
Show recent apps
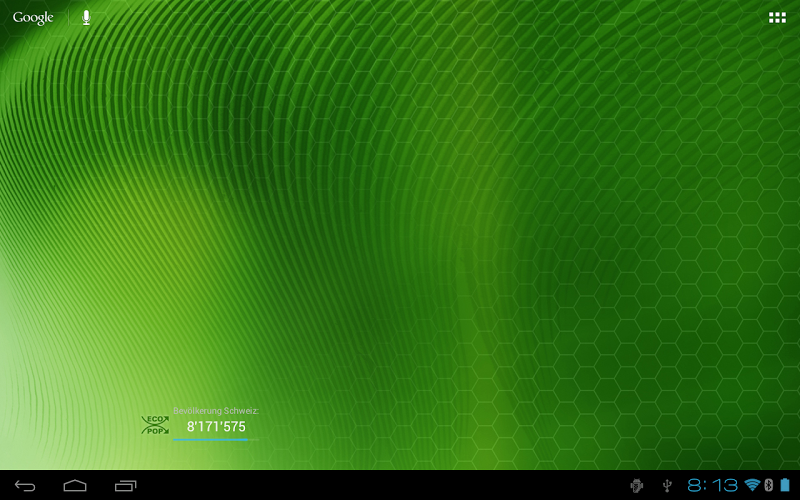(x=126, y=486)
